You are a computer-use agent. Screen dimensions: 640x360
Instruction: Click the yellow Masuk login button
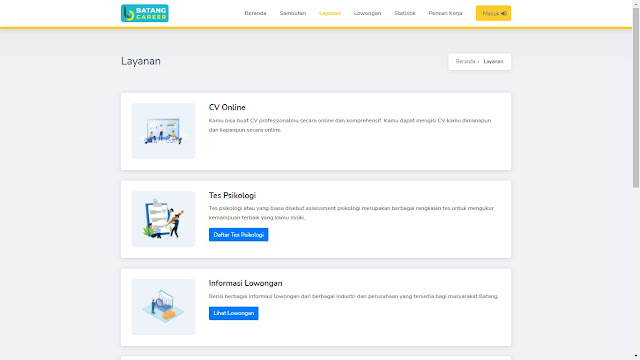pyautogui.click(x=493, y=13)
